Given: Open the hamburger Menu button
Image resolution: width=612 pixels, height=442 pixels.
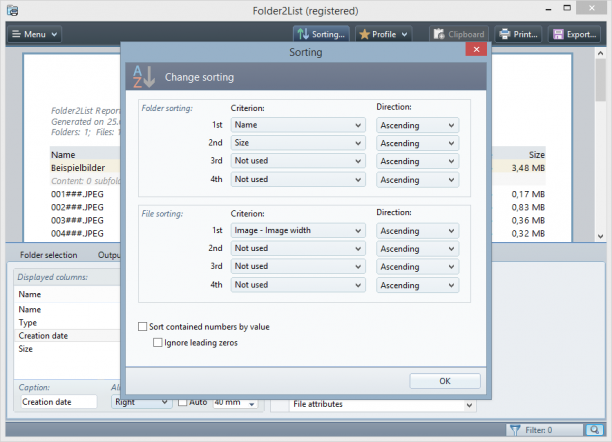Looking at the screenshot, I should 34,34.
